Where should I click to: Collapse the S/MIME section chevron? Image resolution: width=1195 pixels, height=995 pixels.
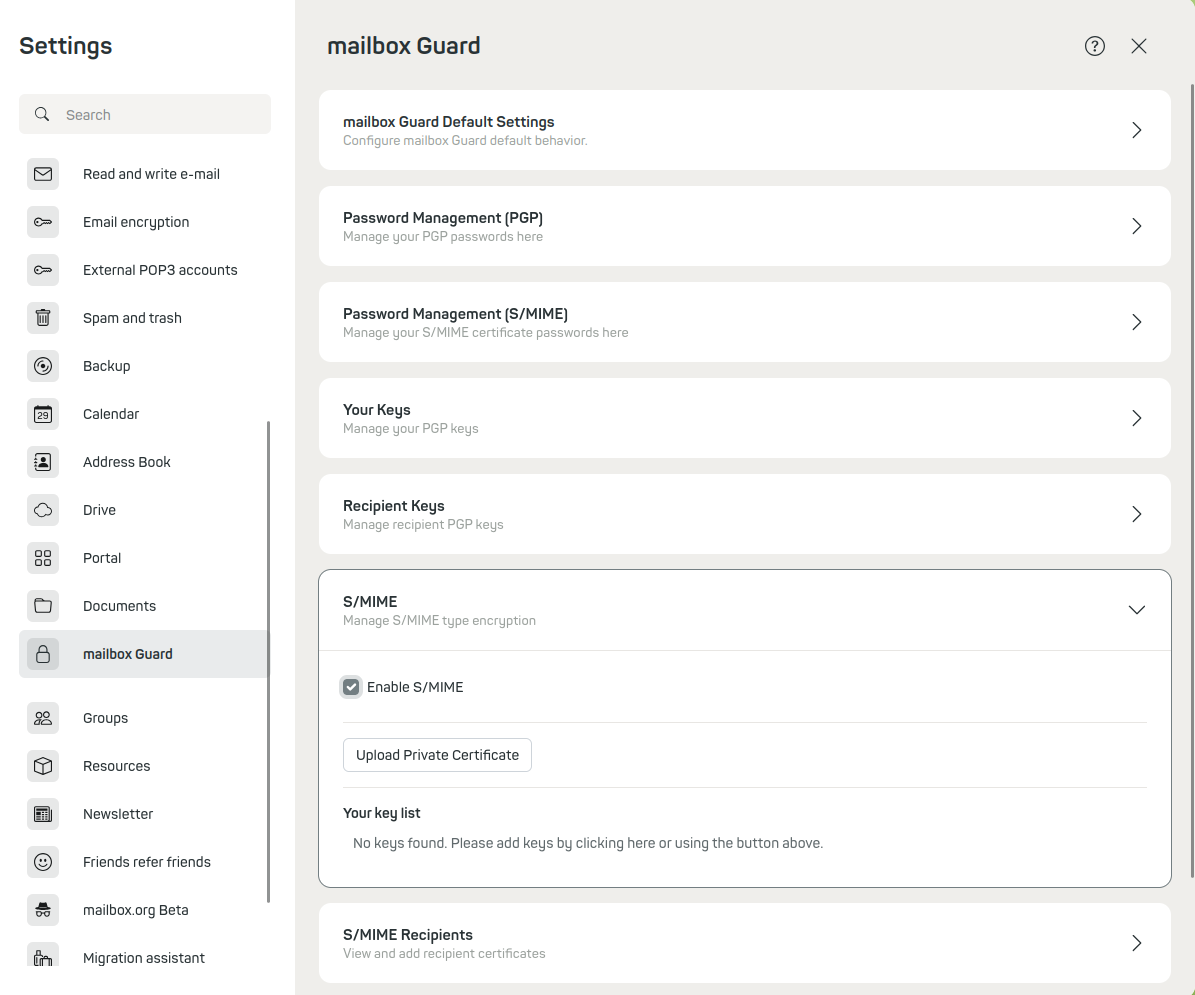(x=1136, y=610)
